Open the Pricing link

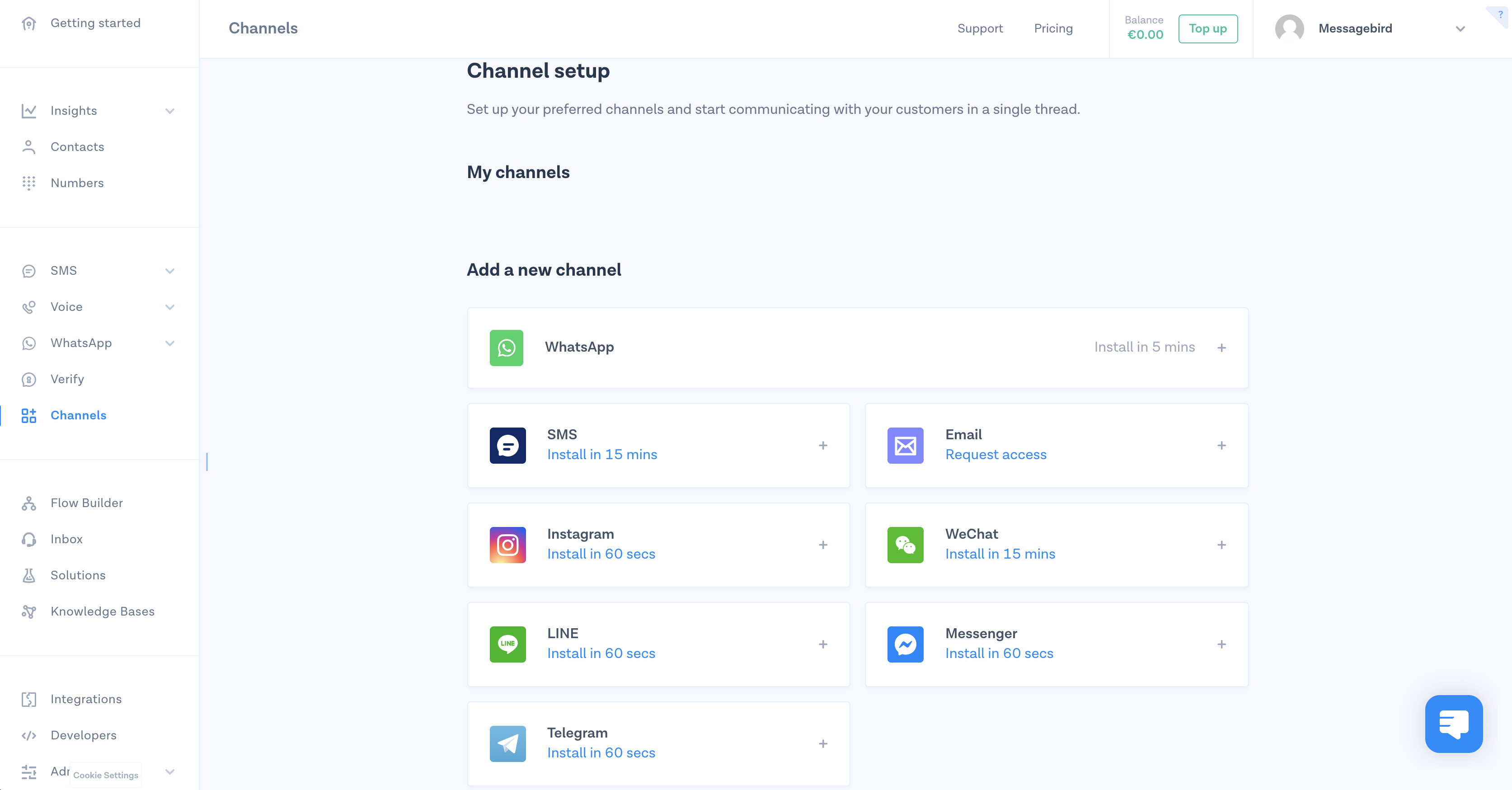[1054, 29]
